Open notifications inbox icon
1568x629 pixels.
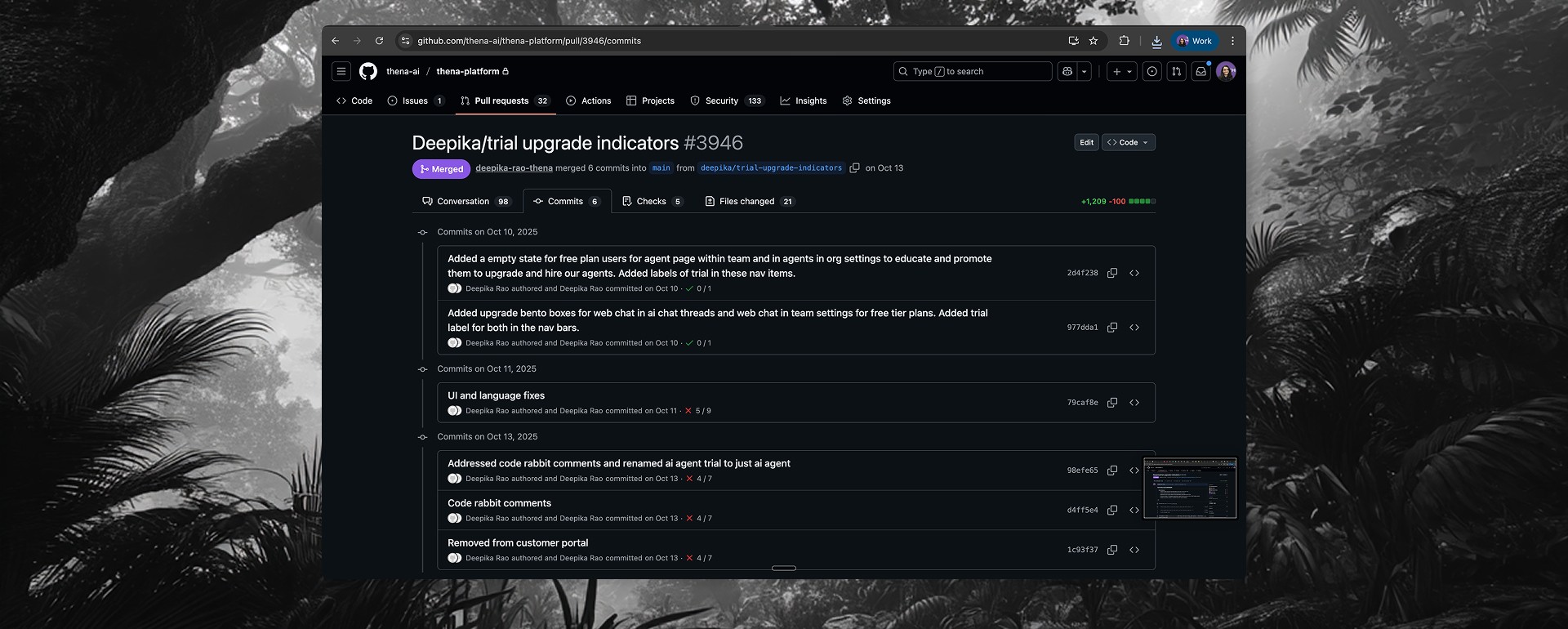tap(1200, 72)
